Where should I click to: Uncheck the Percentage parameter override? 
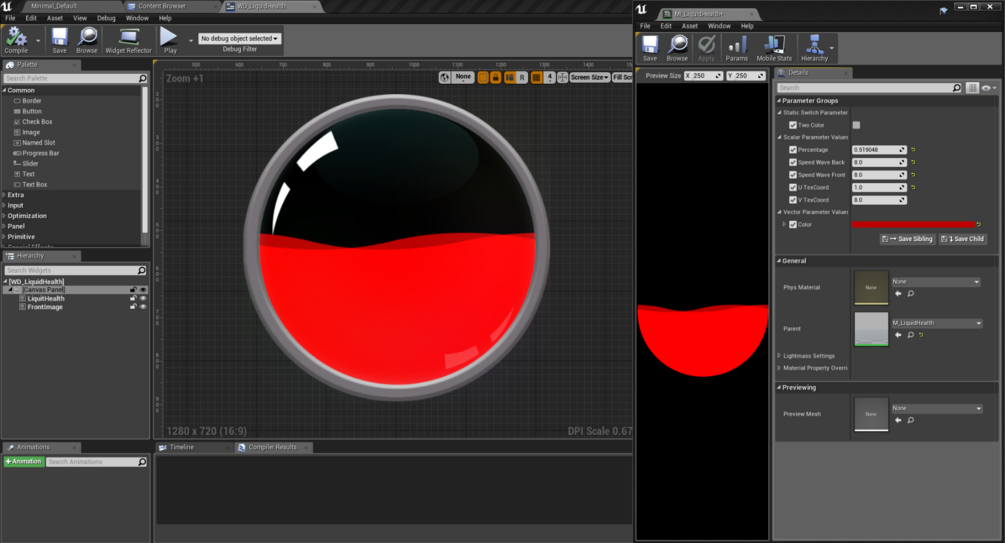793,150
